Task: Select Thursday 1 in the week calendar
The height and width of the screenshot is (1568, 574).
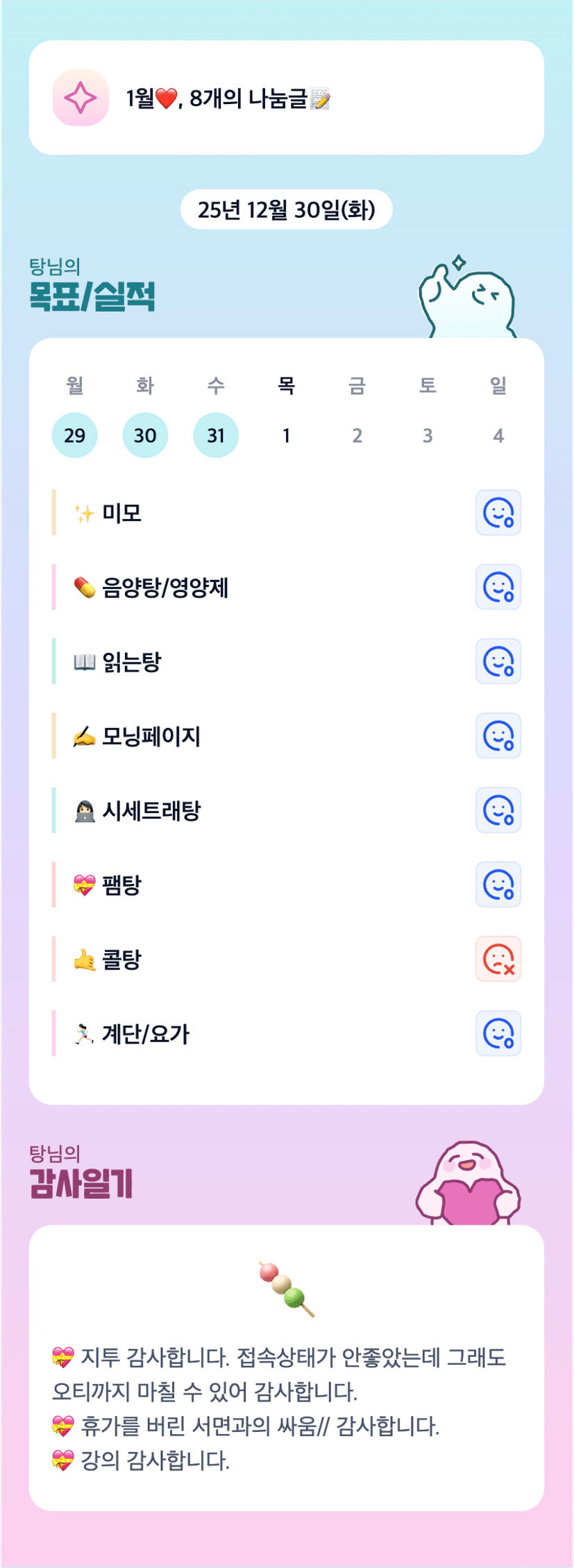Action: 286,436
